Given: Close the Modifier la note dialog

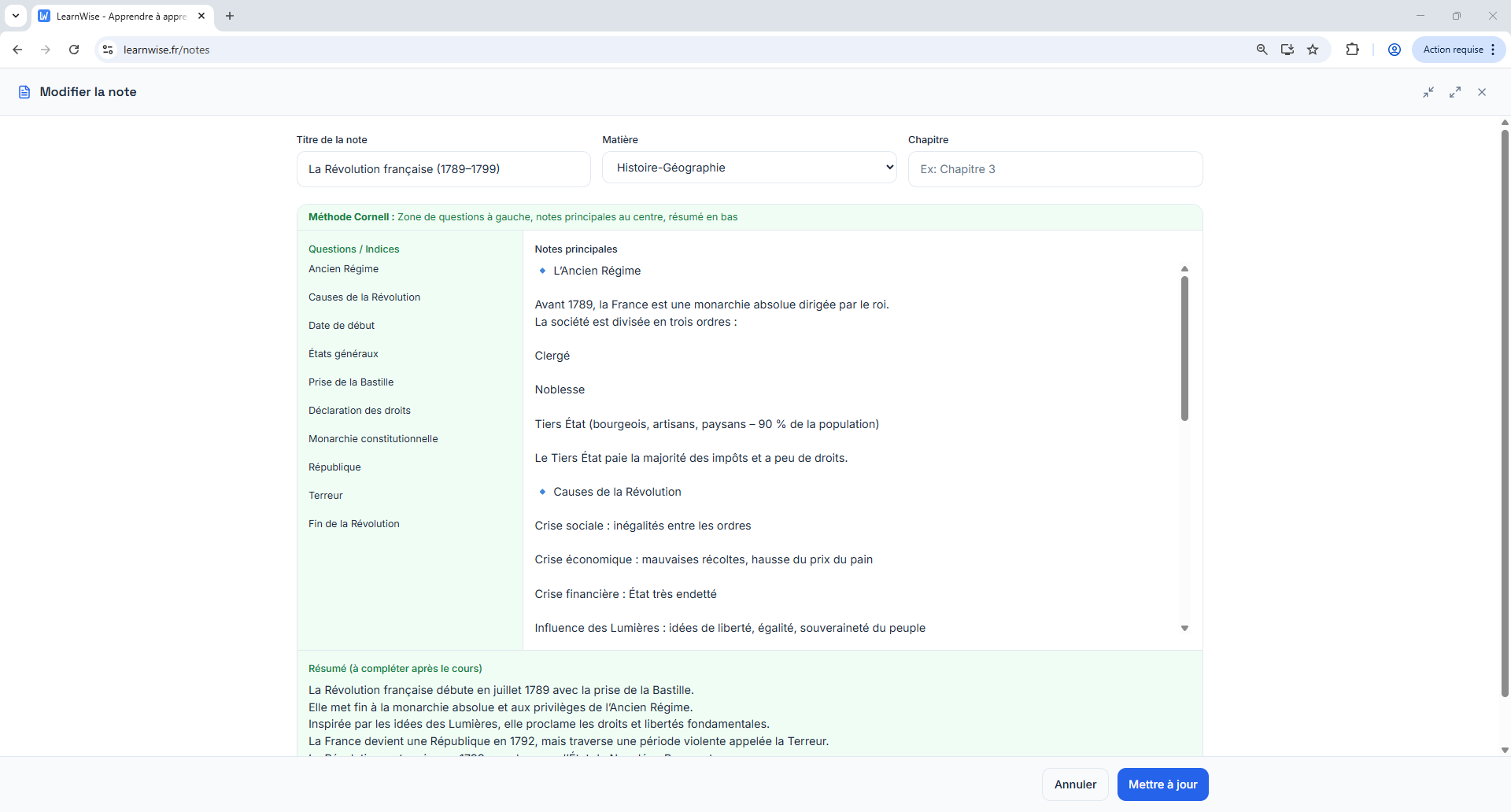Looking at the screenshot, I should pyautogui.click(x=1482, y=92).
